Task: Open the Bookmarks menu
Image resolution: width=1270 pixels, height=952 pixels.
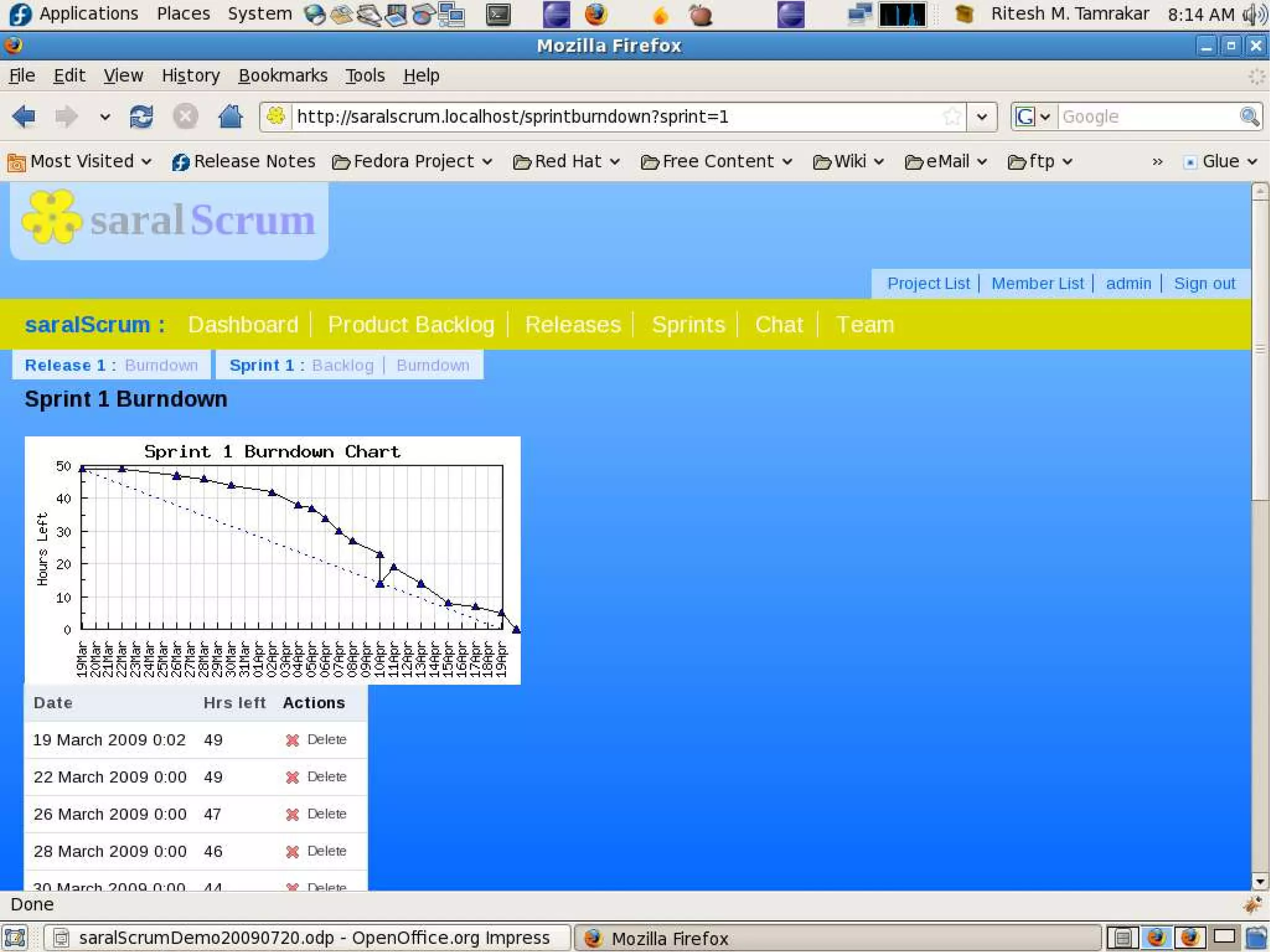Action: (283, 76)
